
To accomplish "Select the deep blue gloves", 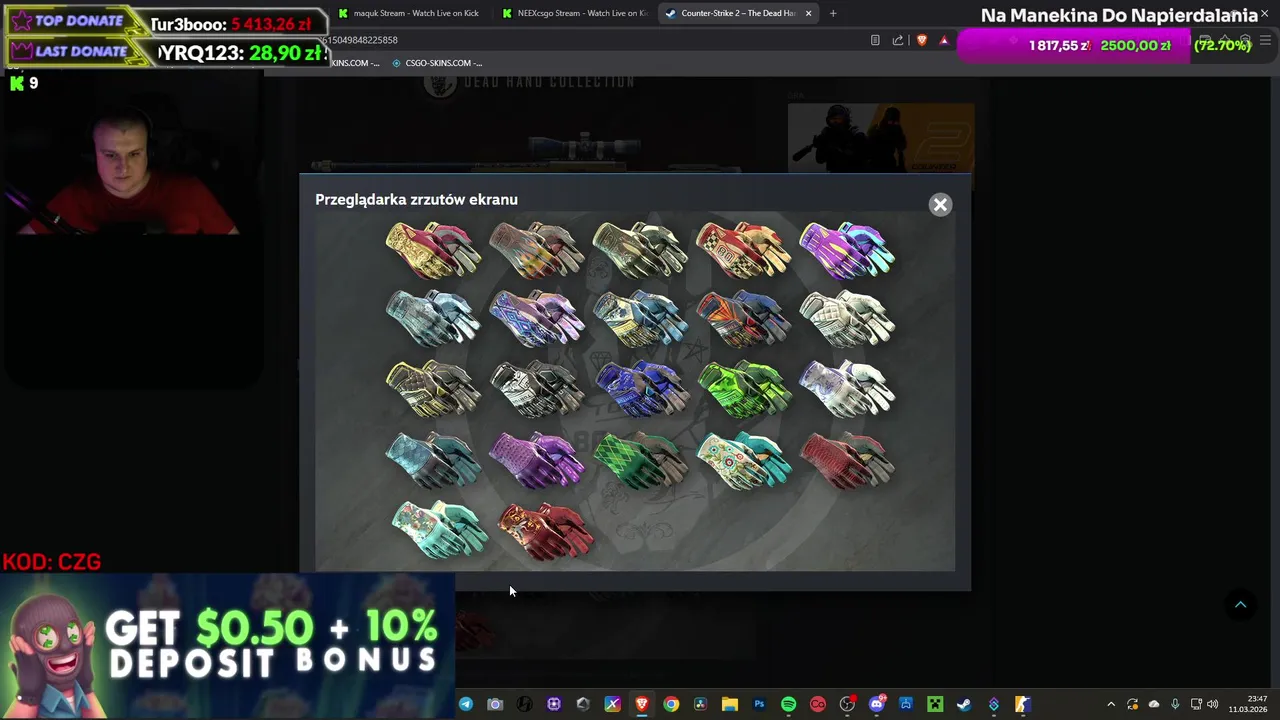I will pos(640,389).
